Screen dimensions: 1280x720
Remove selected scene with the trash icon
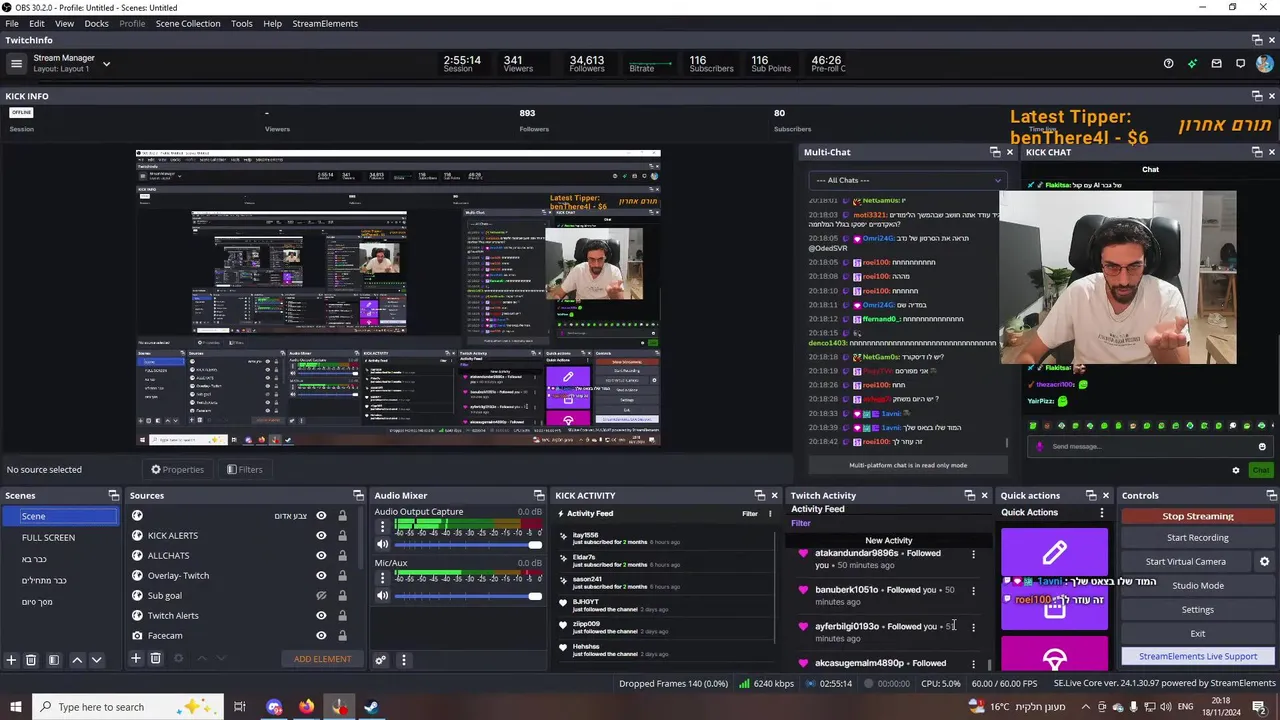(31, 660)
